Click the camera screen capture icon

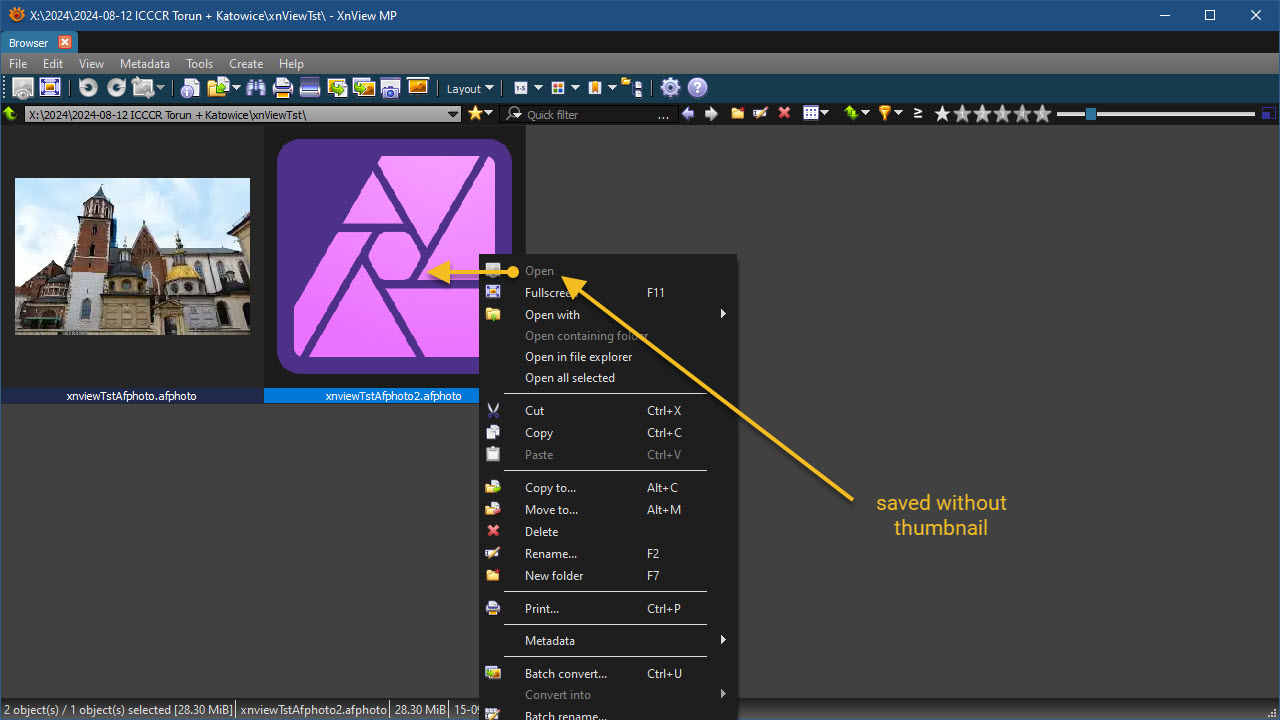(391, 88)
